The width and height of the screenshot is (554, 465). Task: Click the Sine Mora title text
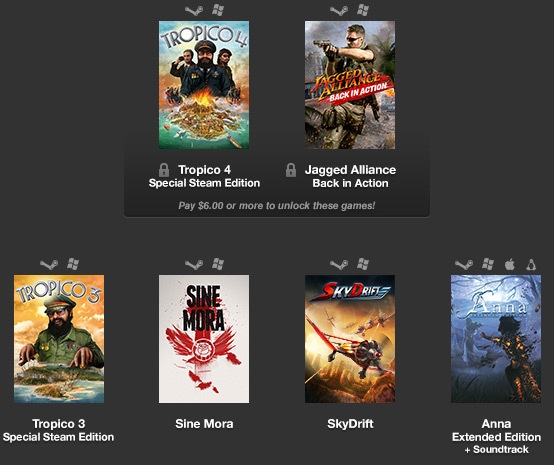pos(204,424)
